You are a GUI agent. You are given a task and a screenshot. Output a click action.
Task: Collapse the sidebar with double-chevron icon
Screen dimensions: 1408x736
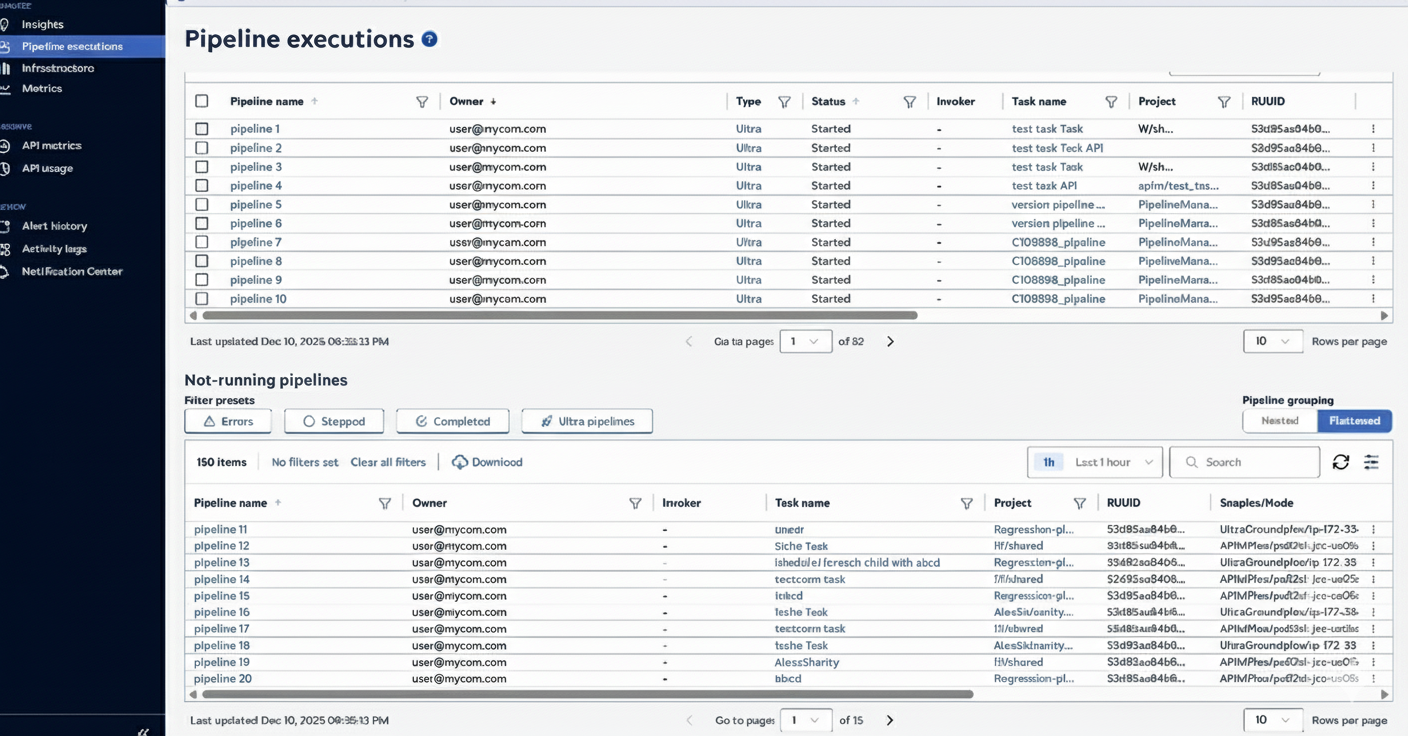pyautogui.click(x=143, y=732)
